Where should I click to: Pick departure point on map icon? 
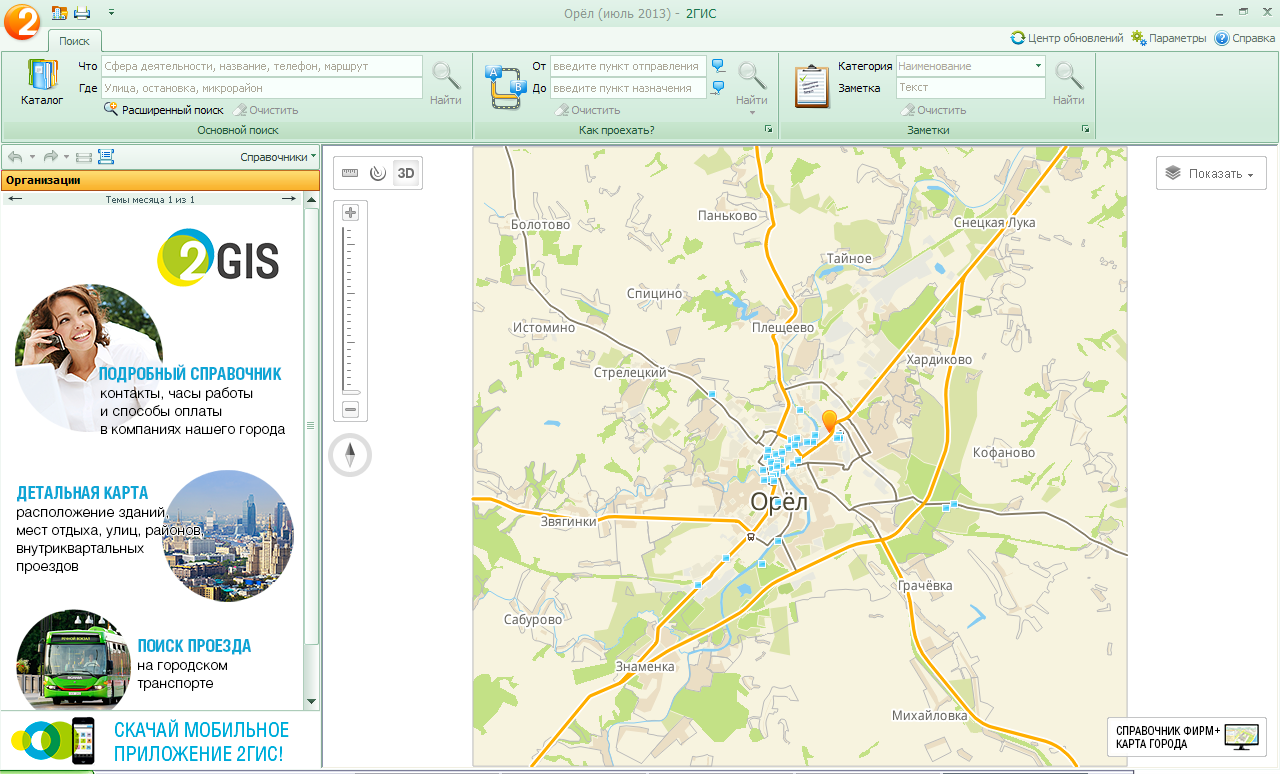tap(718, 66)
